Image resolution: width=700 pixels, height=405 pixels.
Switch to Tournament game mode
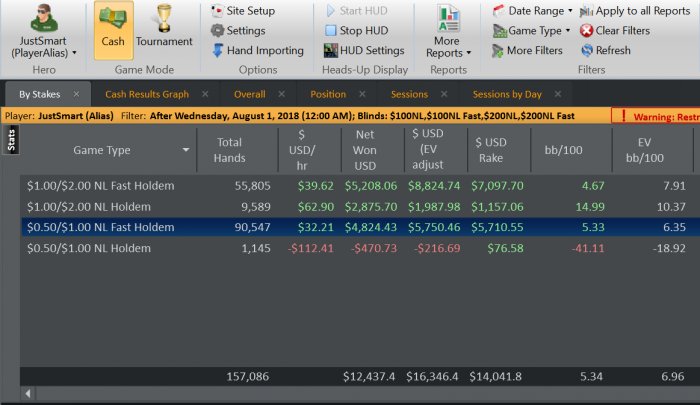coord(164,29)
